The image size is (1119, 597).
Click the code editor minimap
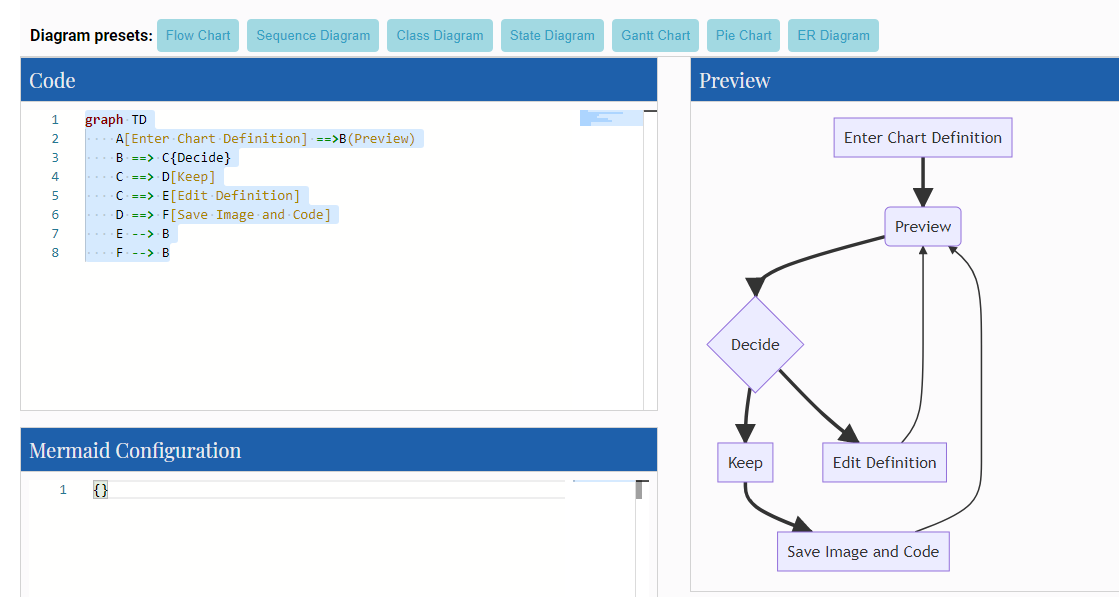coord(611,118)
